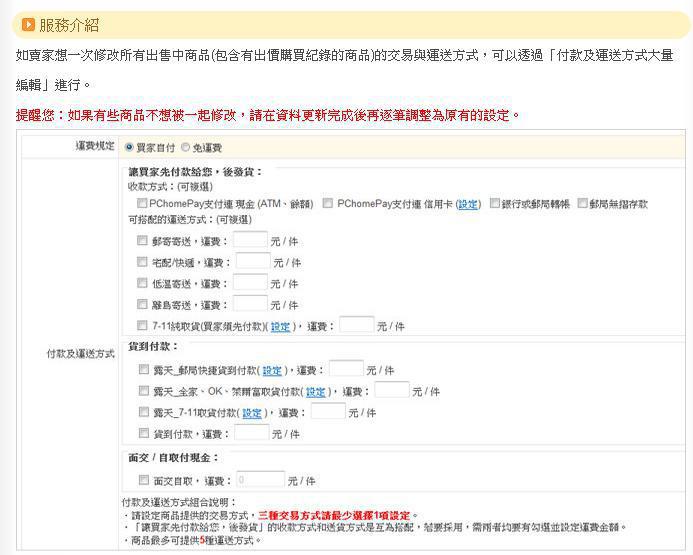The height and width of the screenshot is (555, 693).
Task: Enable 銀行或郵局轉帳 payment checkbox
Action: pos(495,203)
